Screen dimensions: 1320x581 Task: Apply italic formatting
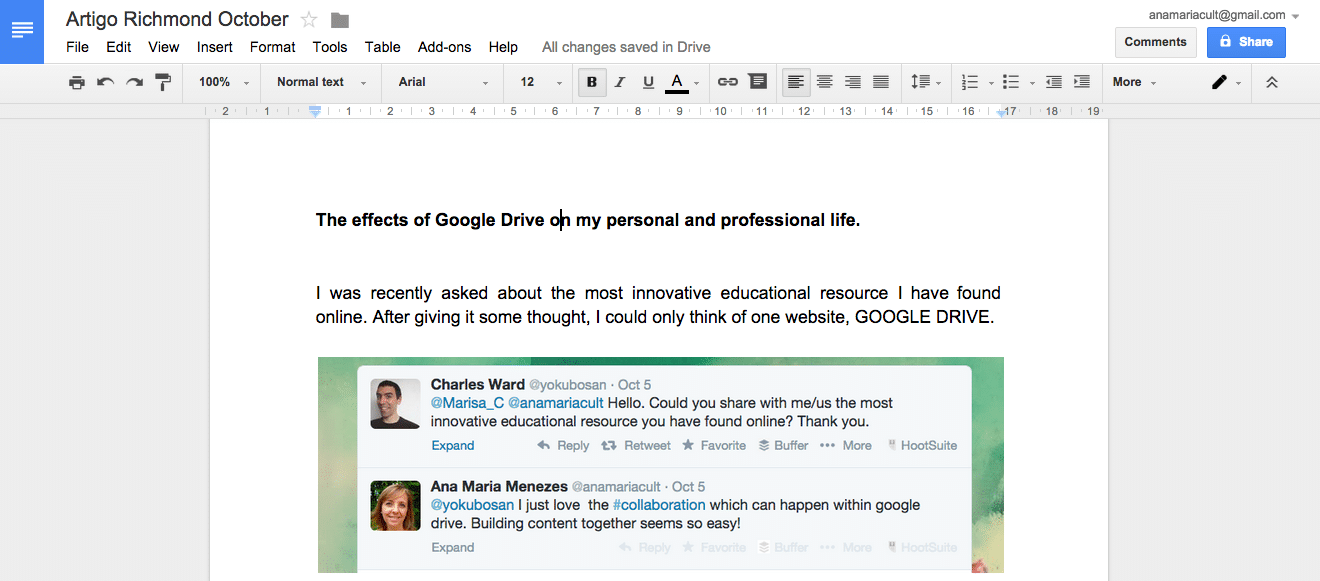pyautogui.click(x=619, y=82)
